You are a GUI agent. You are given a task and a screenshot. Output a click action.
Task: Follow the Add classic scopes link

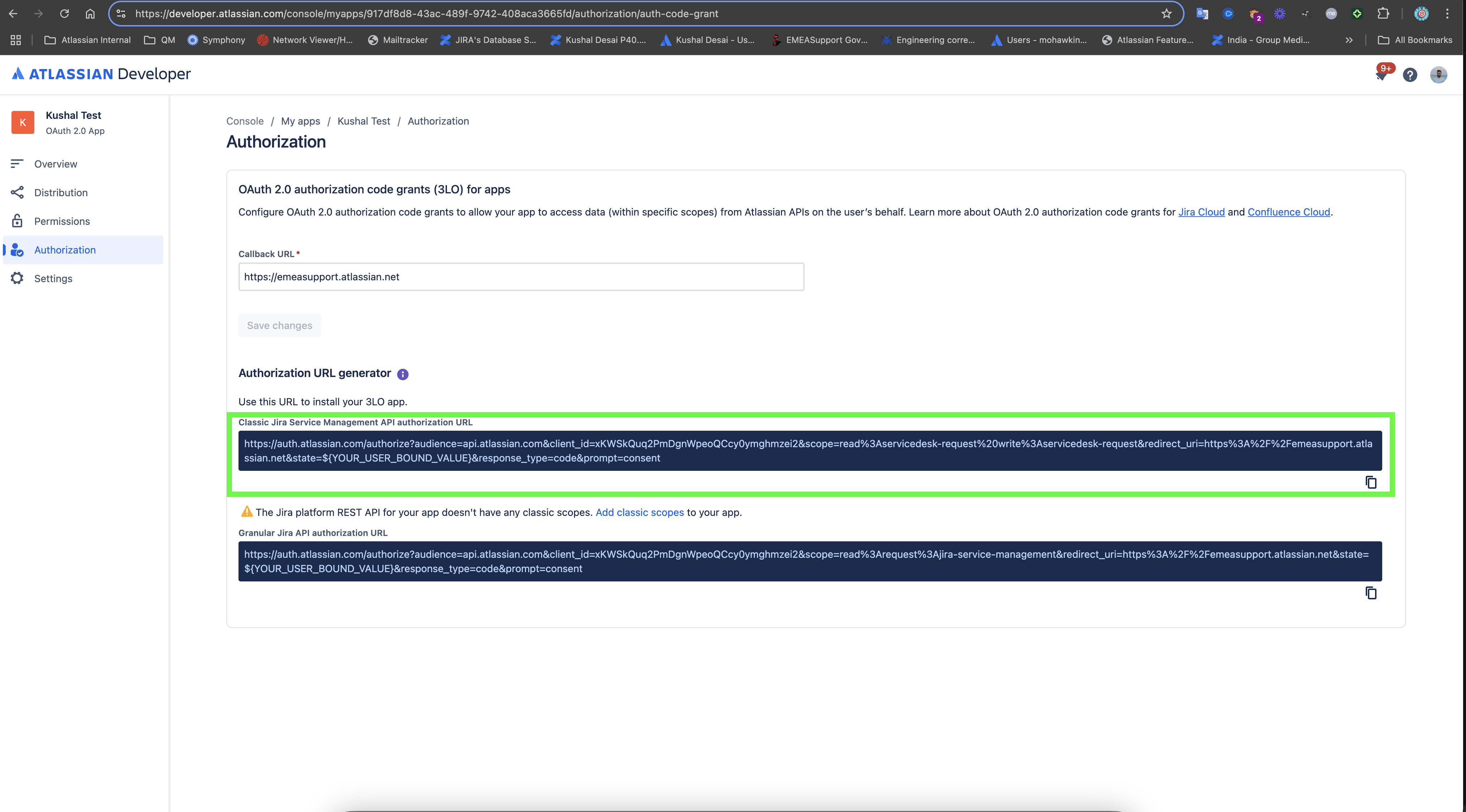tap(639, 512)
